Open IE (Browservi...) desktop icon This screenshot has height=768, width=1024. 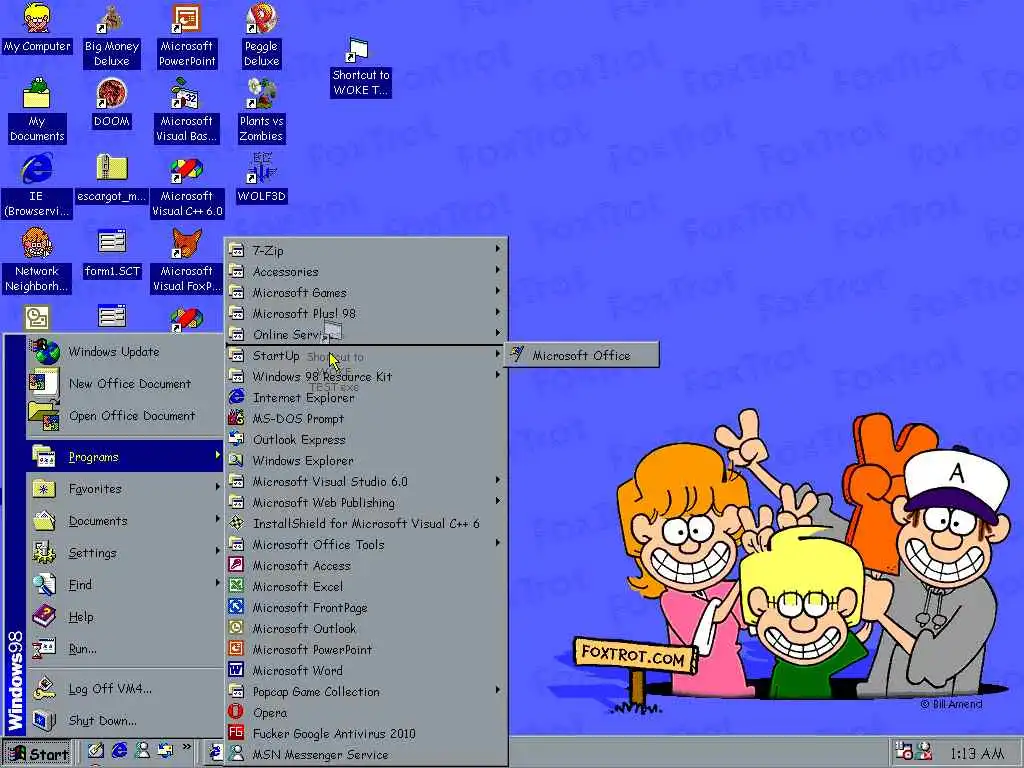[x=37, y=186]
